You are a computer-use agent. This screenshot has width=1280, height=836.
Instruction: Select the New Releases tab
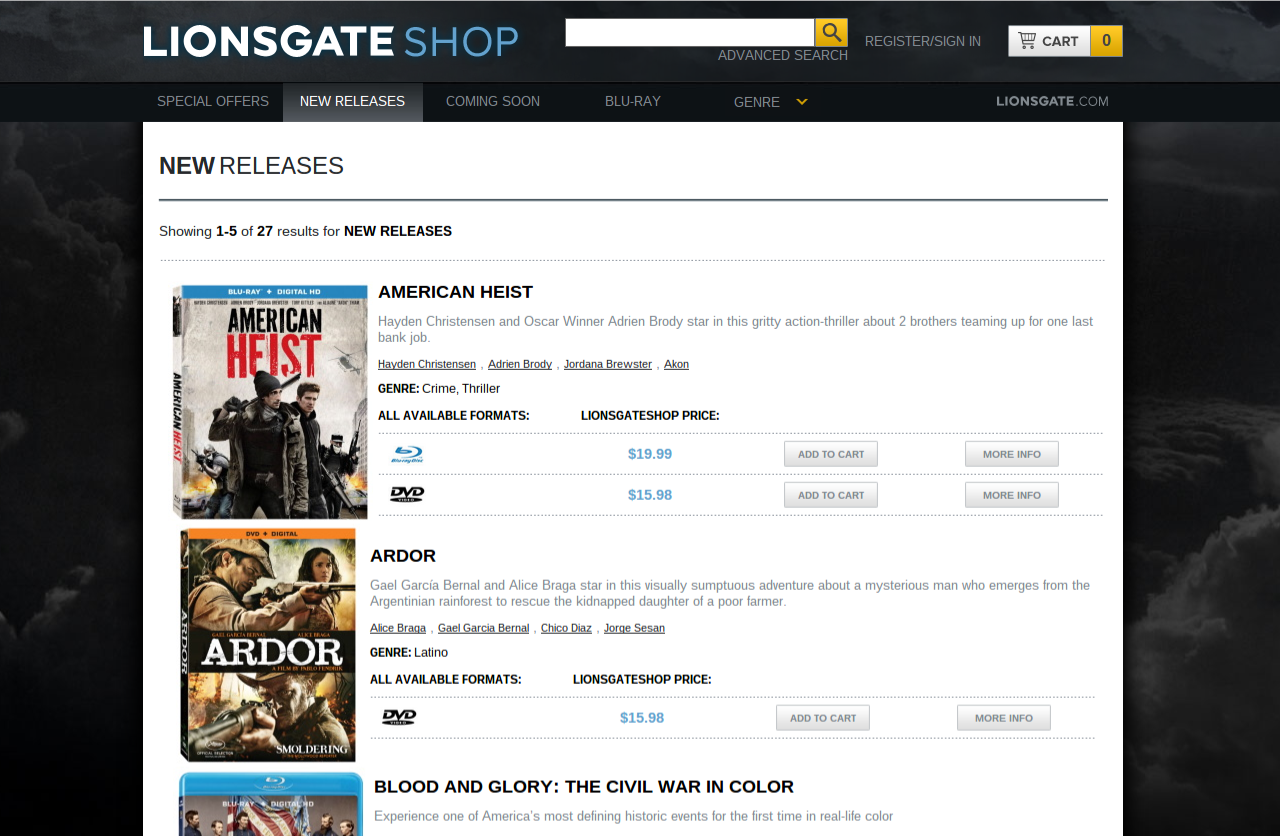pyautogui.click(x=352, y=102)
